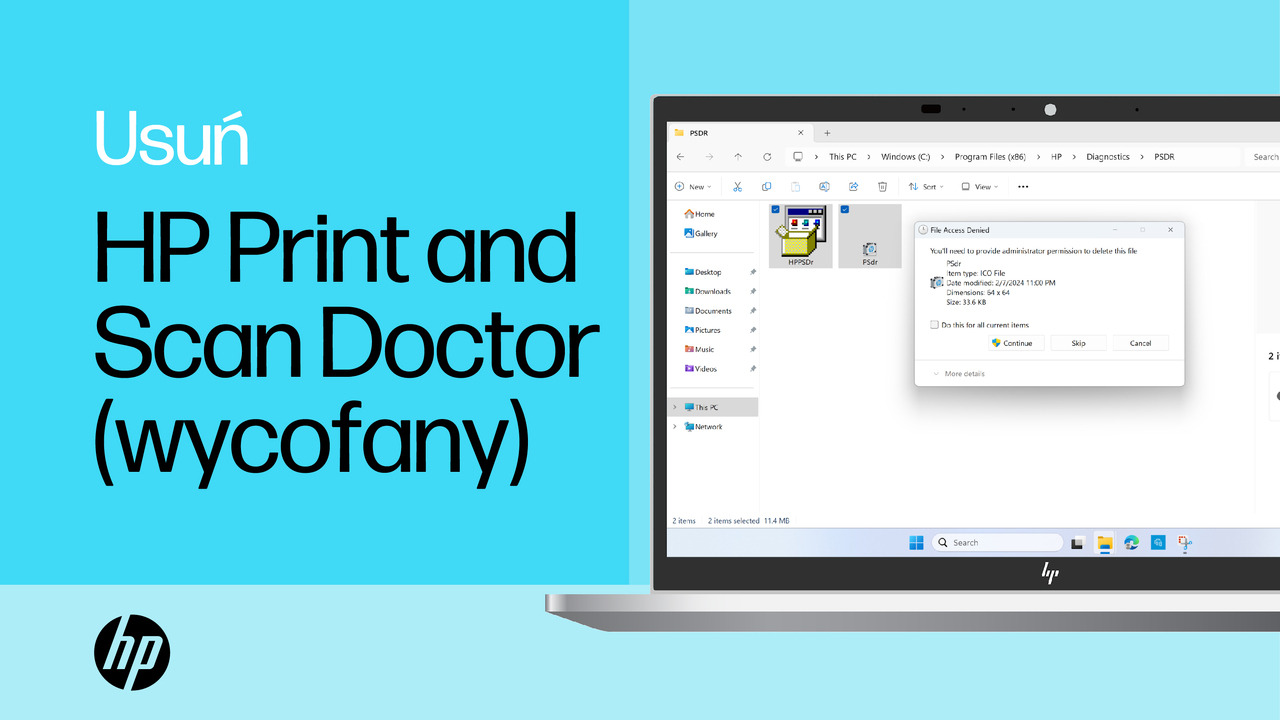Click the Rename icon in the toolbar
Image resolution: width=1280 pixels, height=720 pixels.
click(x=823, y=186)
